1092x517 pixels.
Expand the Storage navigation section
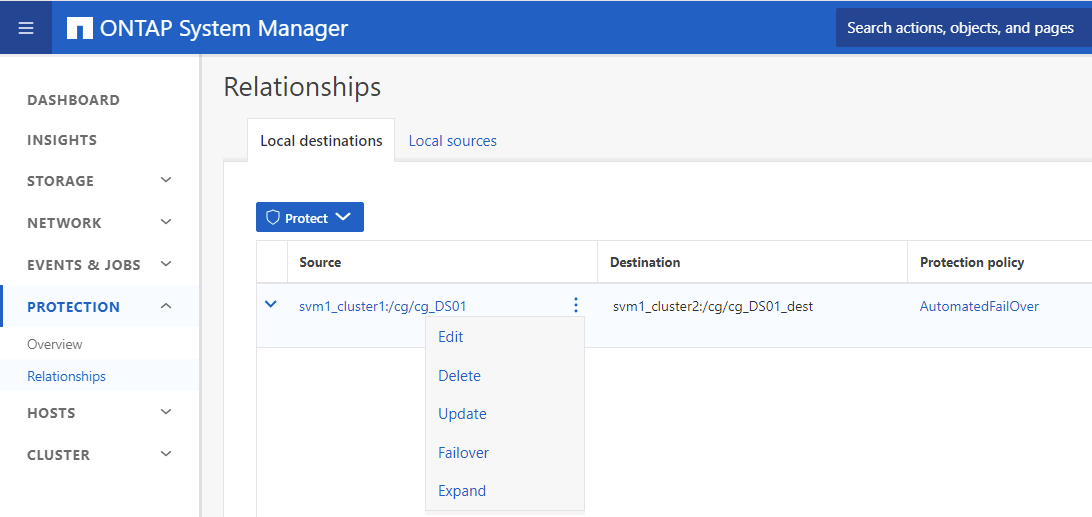coord(166,181)
